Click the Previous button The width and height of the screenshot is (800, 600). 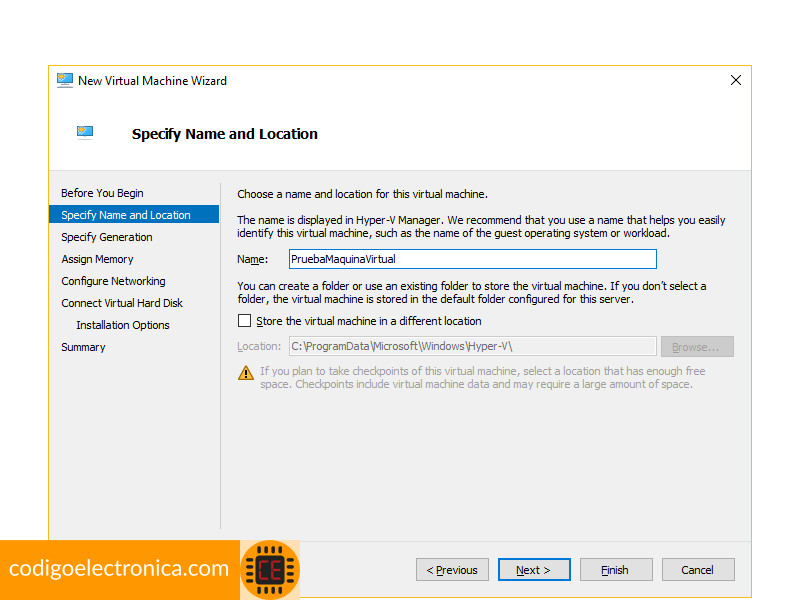452,569
